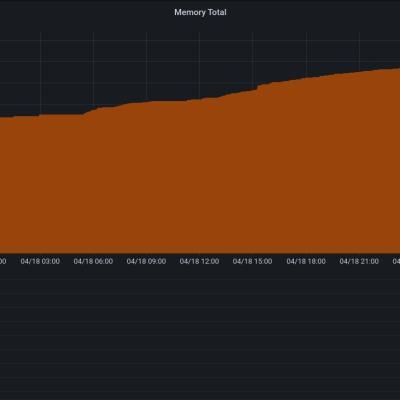Click the small step in the curve after 15:00
The height and width of the screenshot is (400, 400).
[x=259, y=86]
